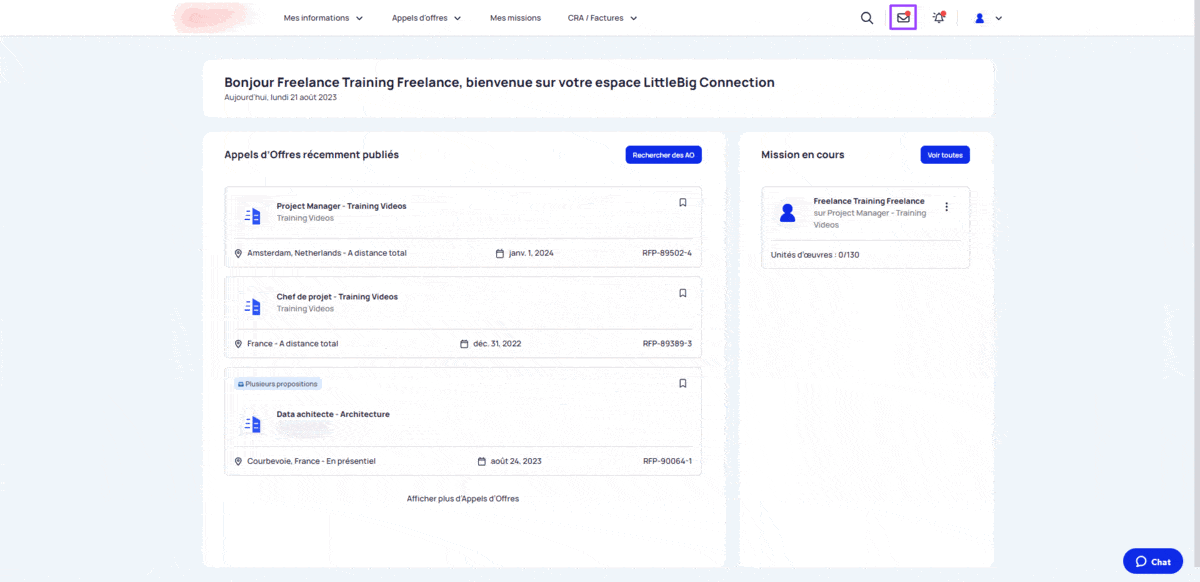1200x582 pixels.
Task: Click the Voir toutes button
Action: point(945,155)
